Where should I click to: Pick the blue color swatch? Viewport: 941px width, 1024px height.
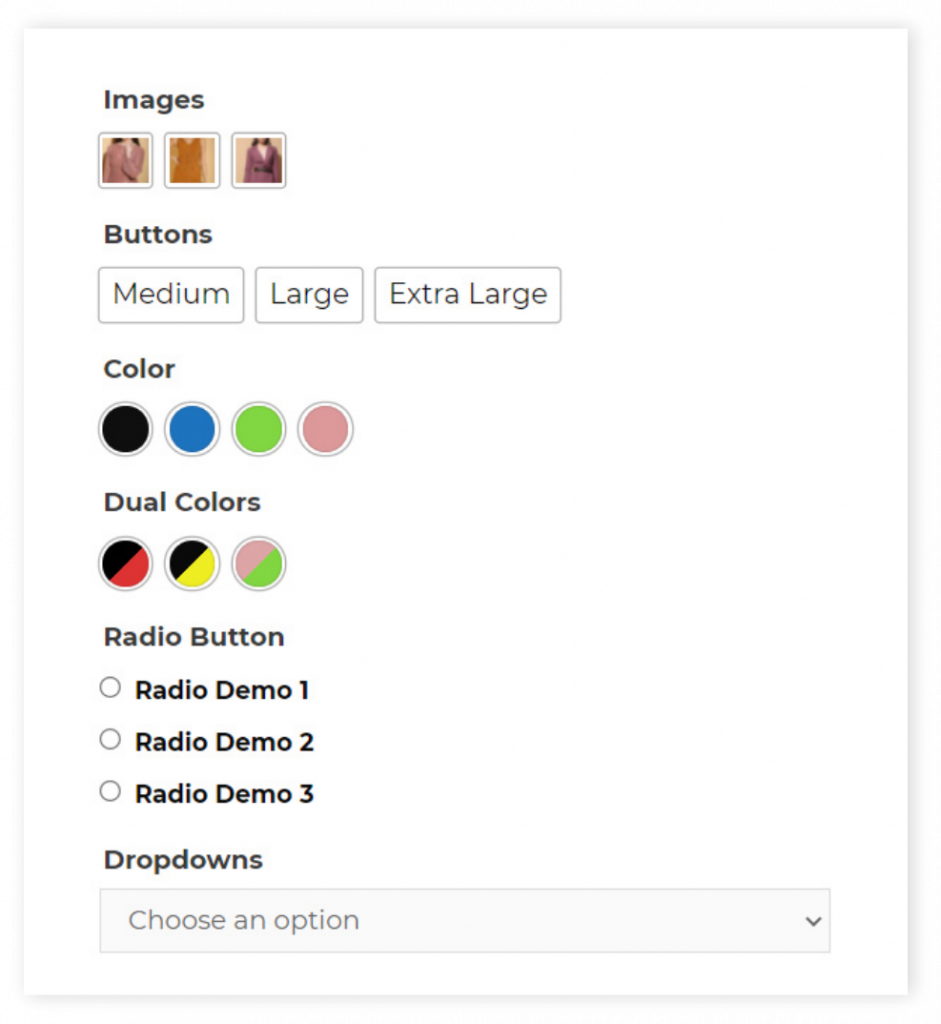point(192,429)
